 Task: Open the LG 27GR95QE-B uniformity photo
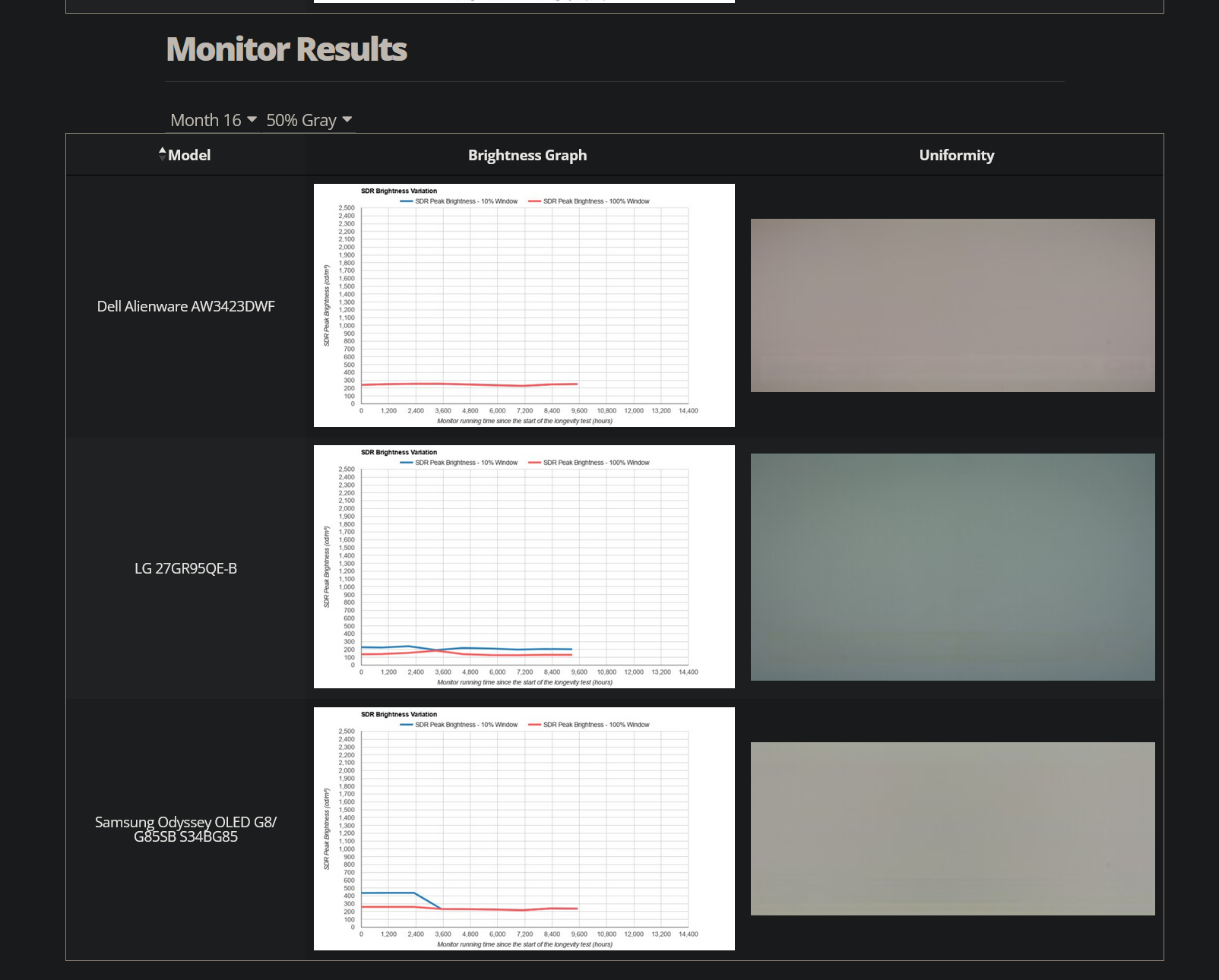(953, 567)
